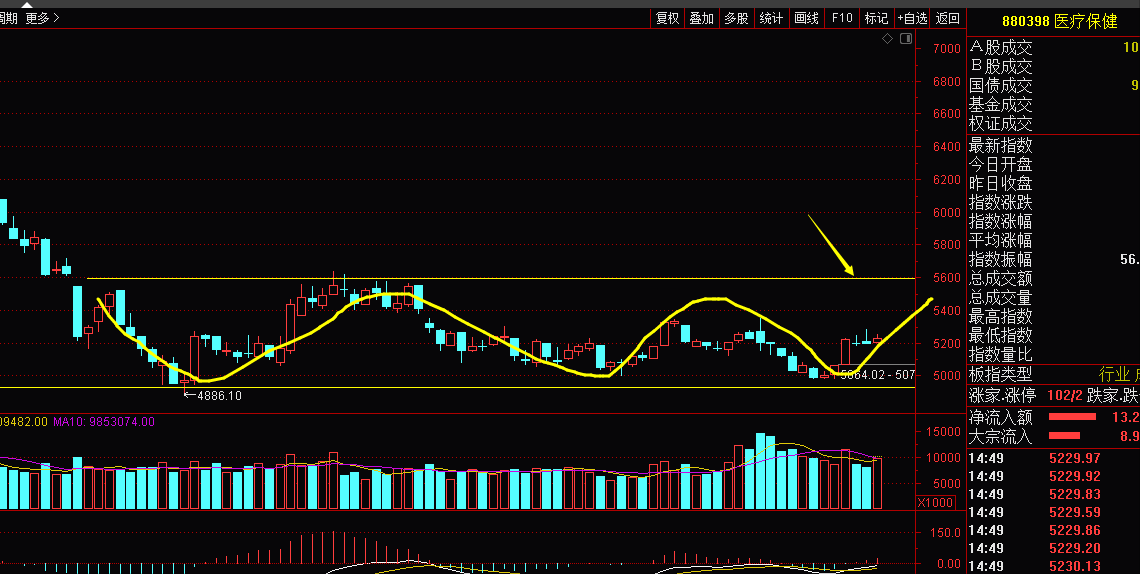Click the 涨家.涨停 102/2 entry
The height and width of the screenshot is (574, 1140).
[x=1026, y=396]
